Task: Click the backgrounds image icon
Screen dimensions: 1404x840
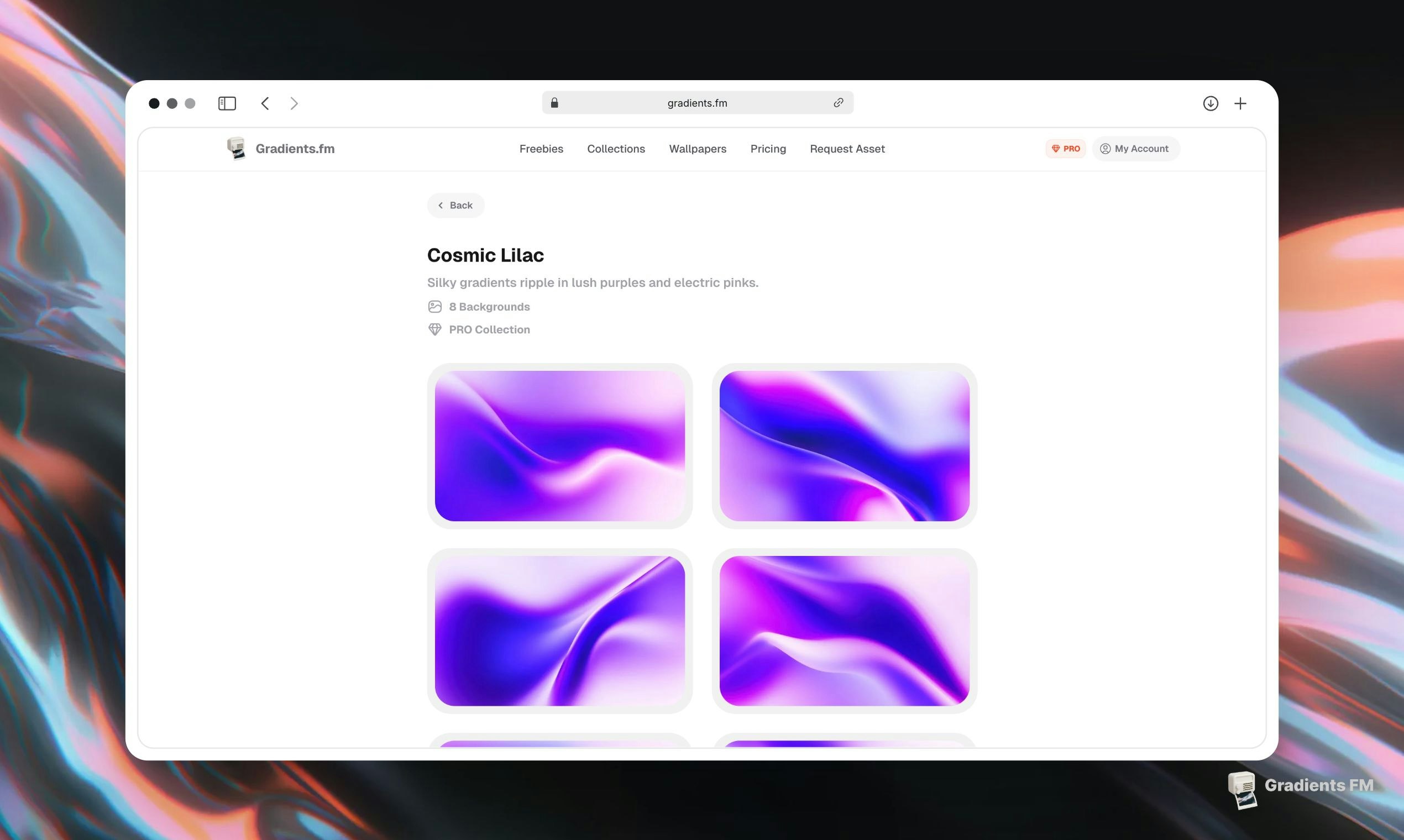Action: coord(435,307)
